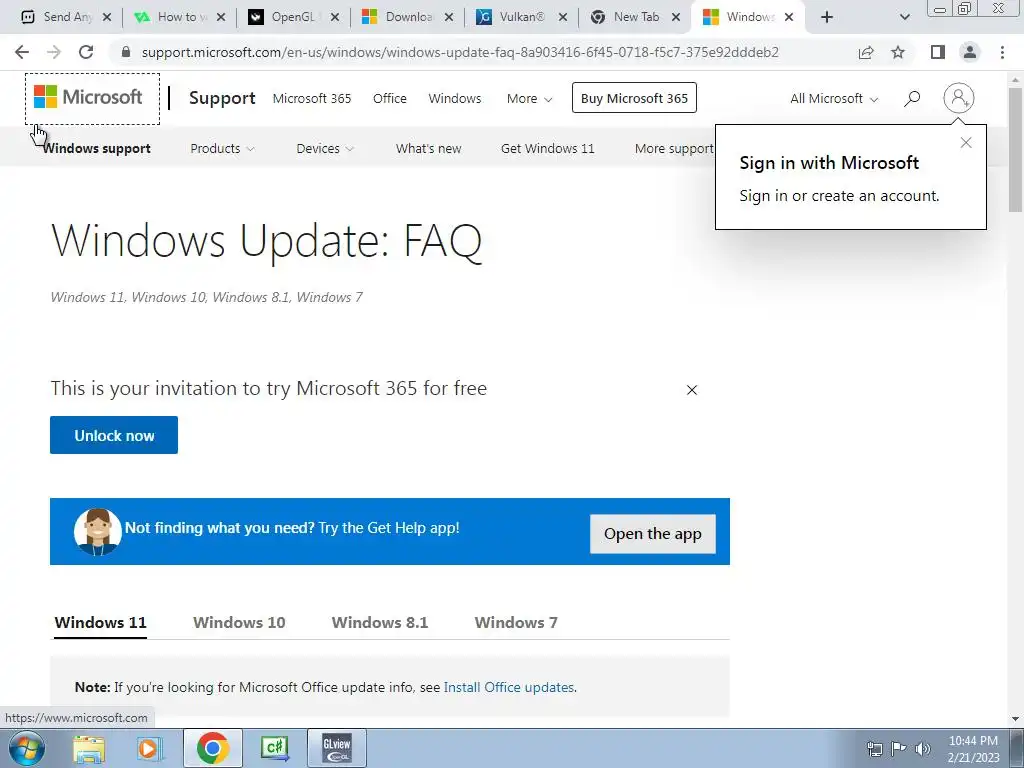Open GLview from the taskbar
1024x768 pixels.
pyautogui.click(x=337, y=748)
